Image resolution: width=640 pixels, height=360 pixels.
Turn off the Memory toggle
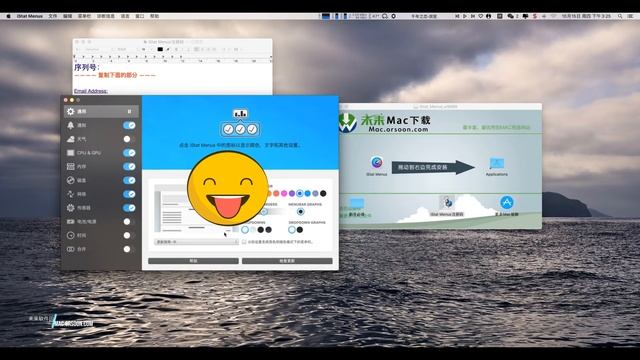point(129,167)
